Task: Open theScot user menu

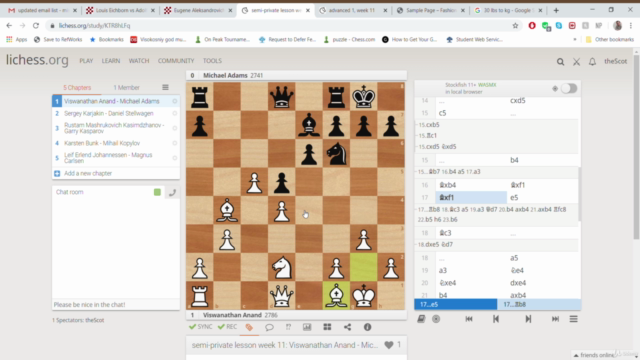Action: coord(615,61)
